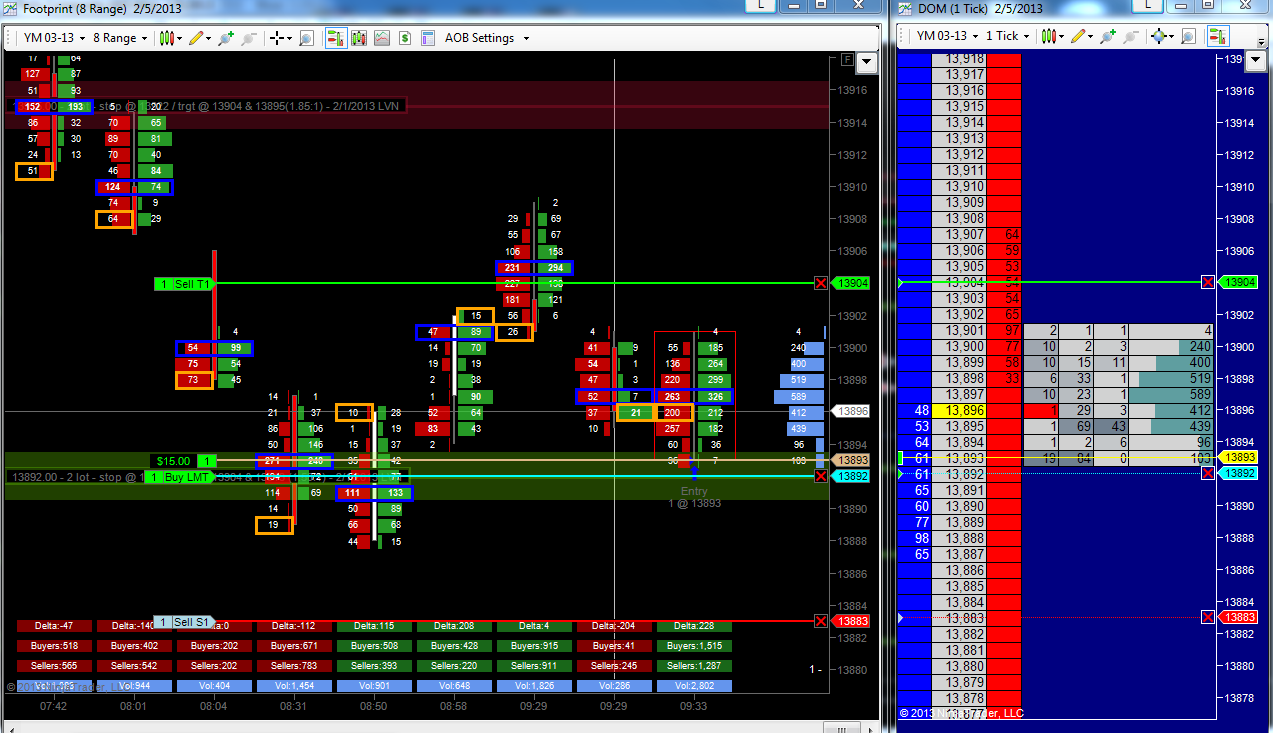1273x733 pixels.
Task: Click zoom frame magnifier in DOM toolbar
Action: pos(1189,35)
